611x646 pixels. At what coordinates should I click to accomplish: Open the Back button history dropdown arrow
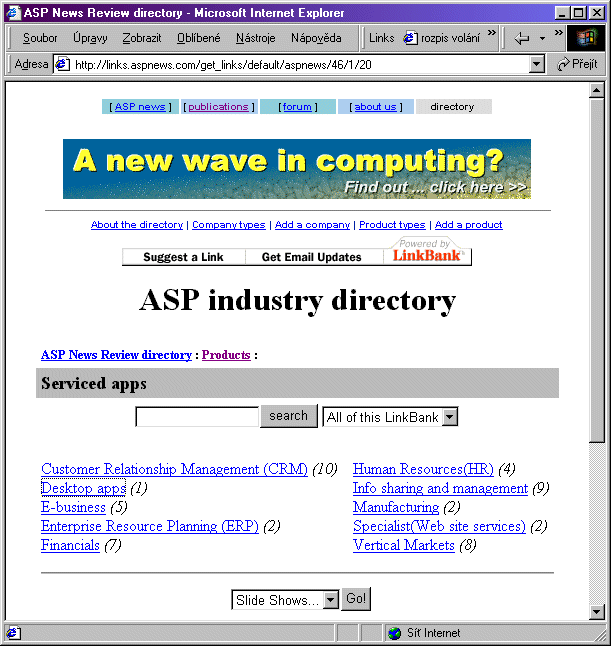[x=542, y=38]
